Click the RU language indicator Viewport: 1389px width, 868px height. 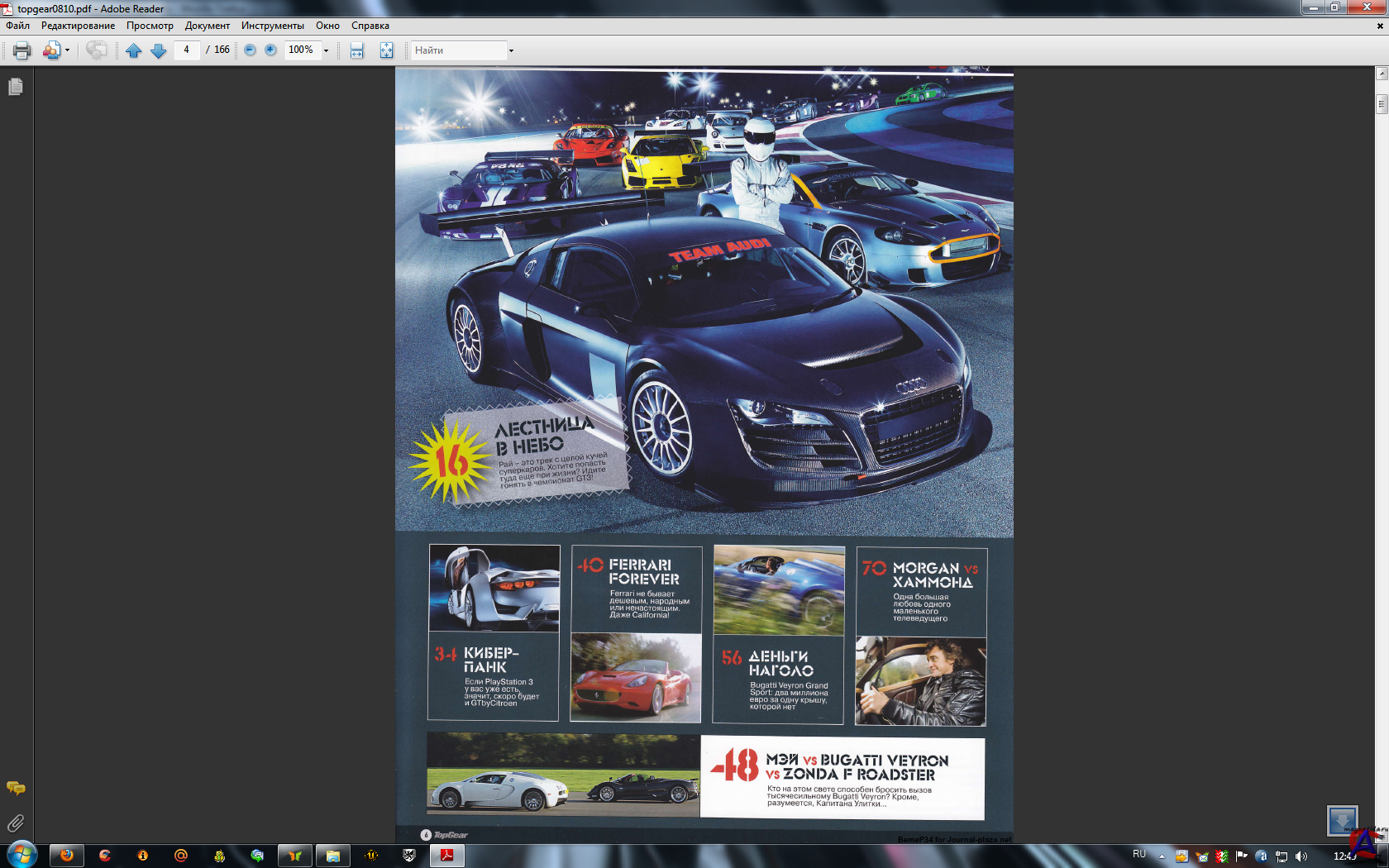pos(1139,854)
